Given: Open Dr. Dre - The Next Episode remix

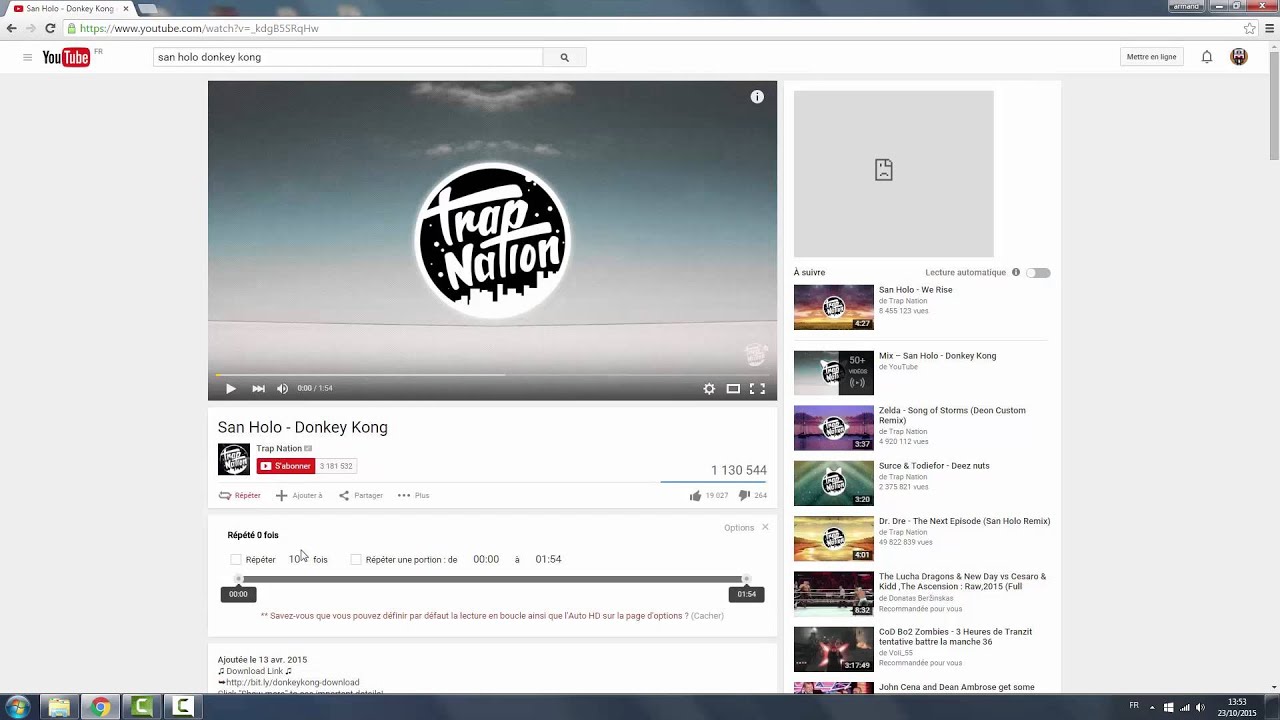Looking at the screenshot, I should coord(964,521).
